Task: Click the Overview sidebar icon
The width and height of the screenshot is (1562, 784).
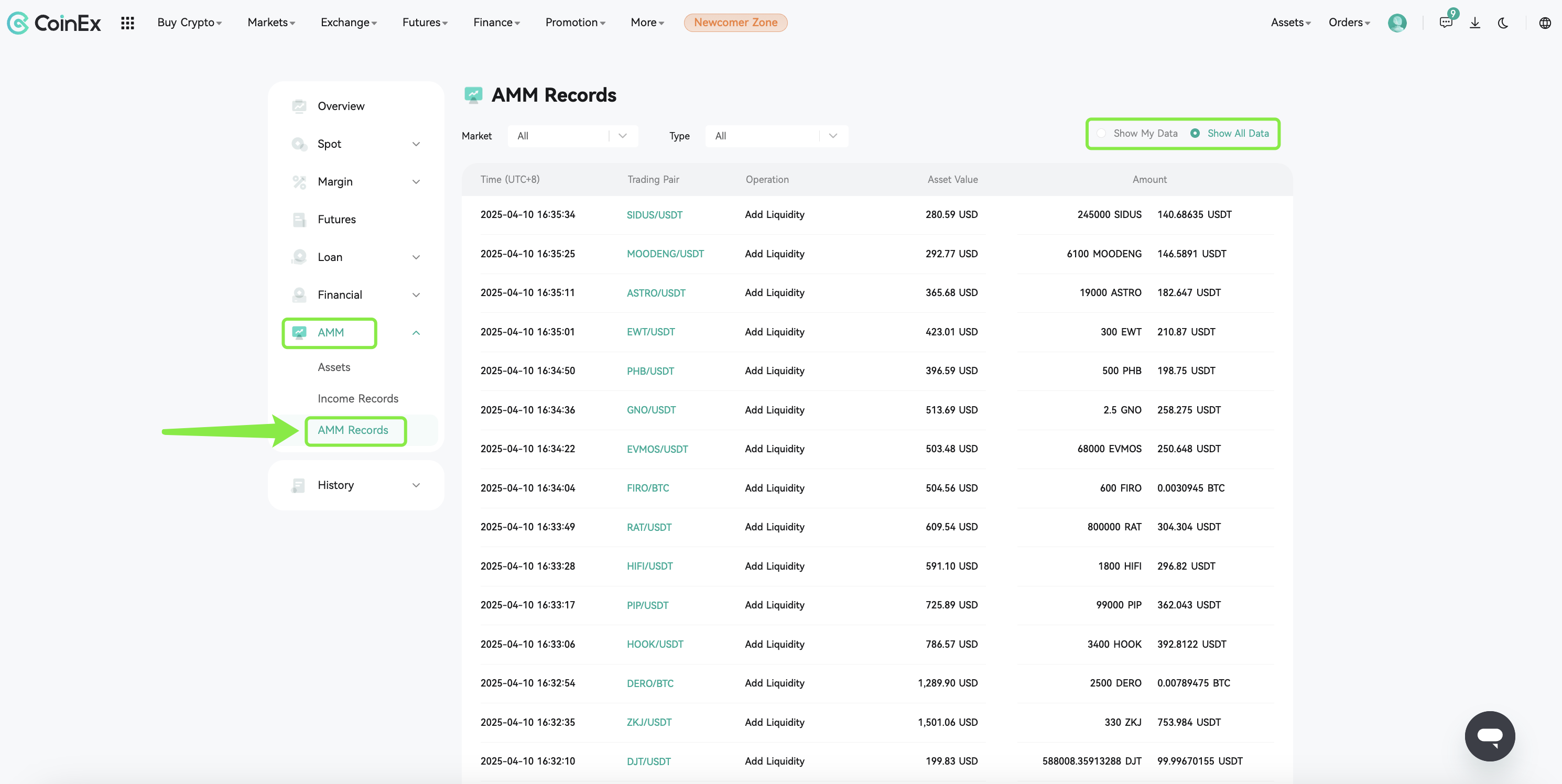Action: [299, 106]
